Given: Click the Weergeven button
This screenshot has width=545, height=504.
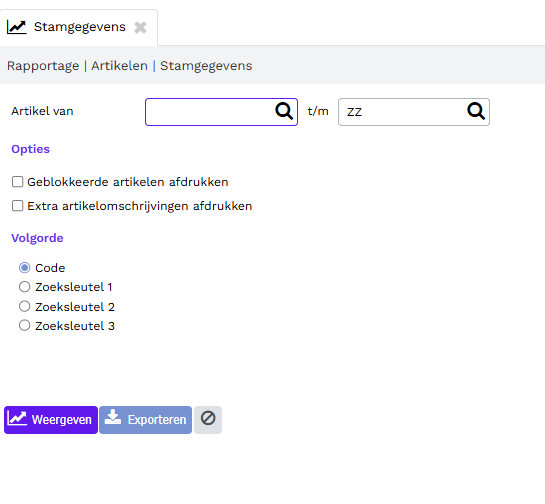Looking at the screenshot, I should pyautogui.click(x=51, y=420).
